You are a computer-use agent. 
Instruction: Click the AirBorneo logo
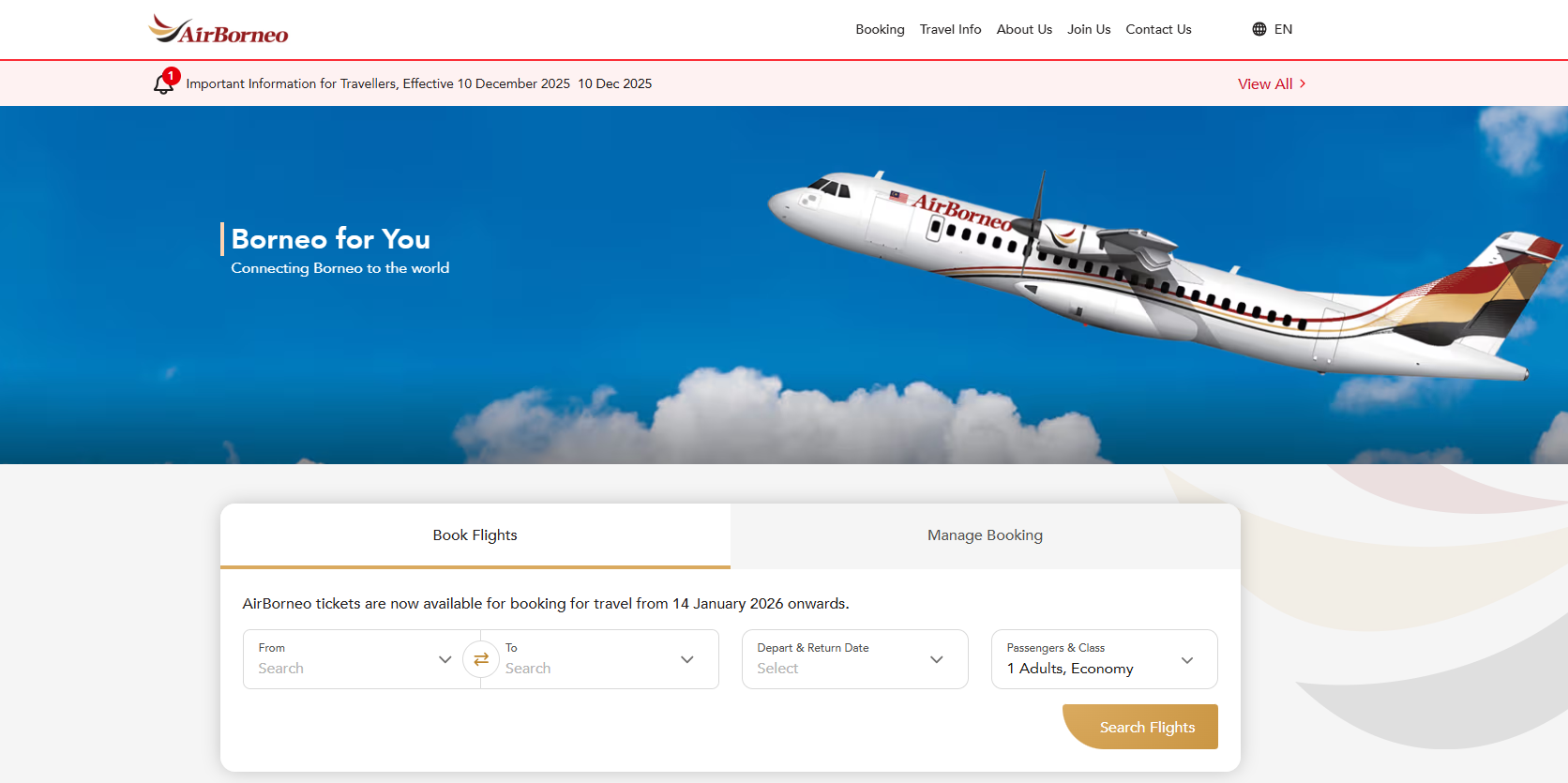pos(219,30)
